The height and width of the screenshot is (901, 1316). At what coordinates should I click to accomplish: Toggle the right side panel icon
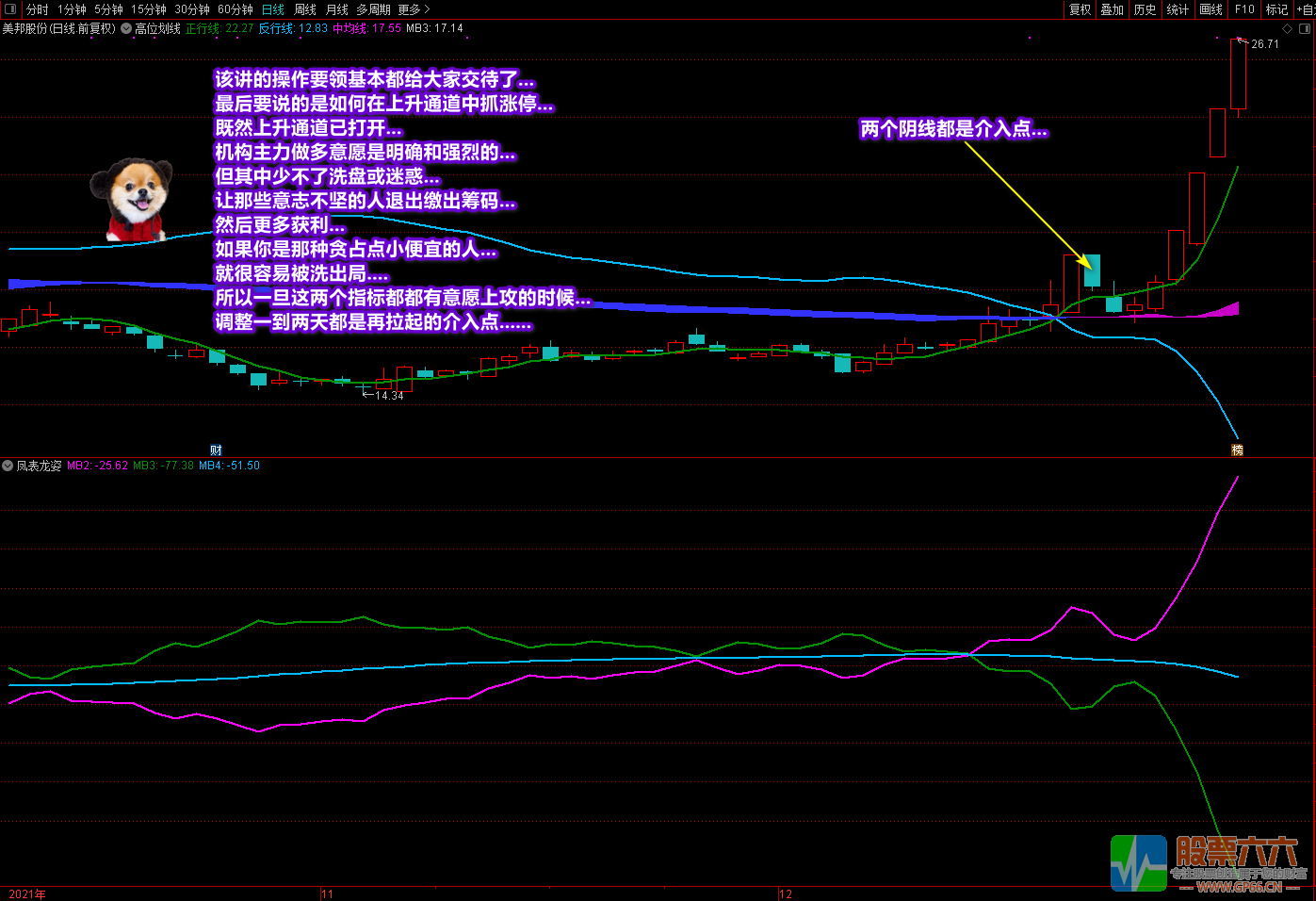pyautogui.click(x=1305, y=28)
